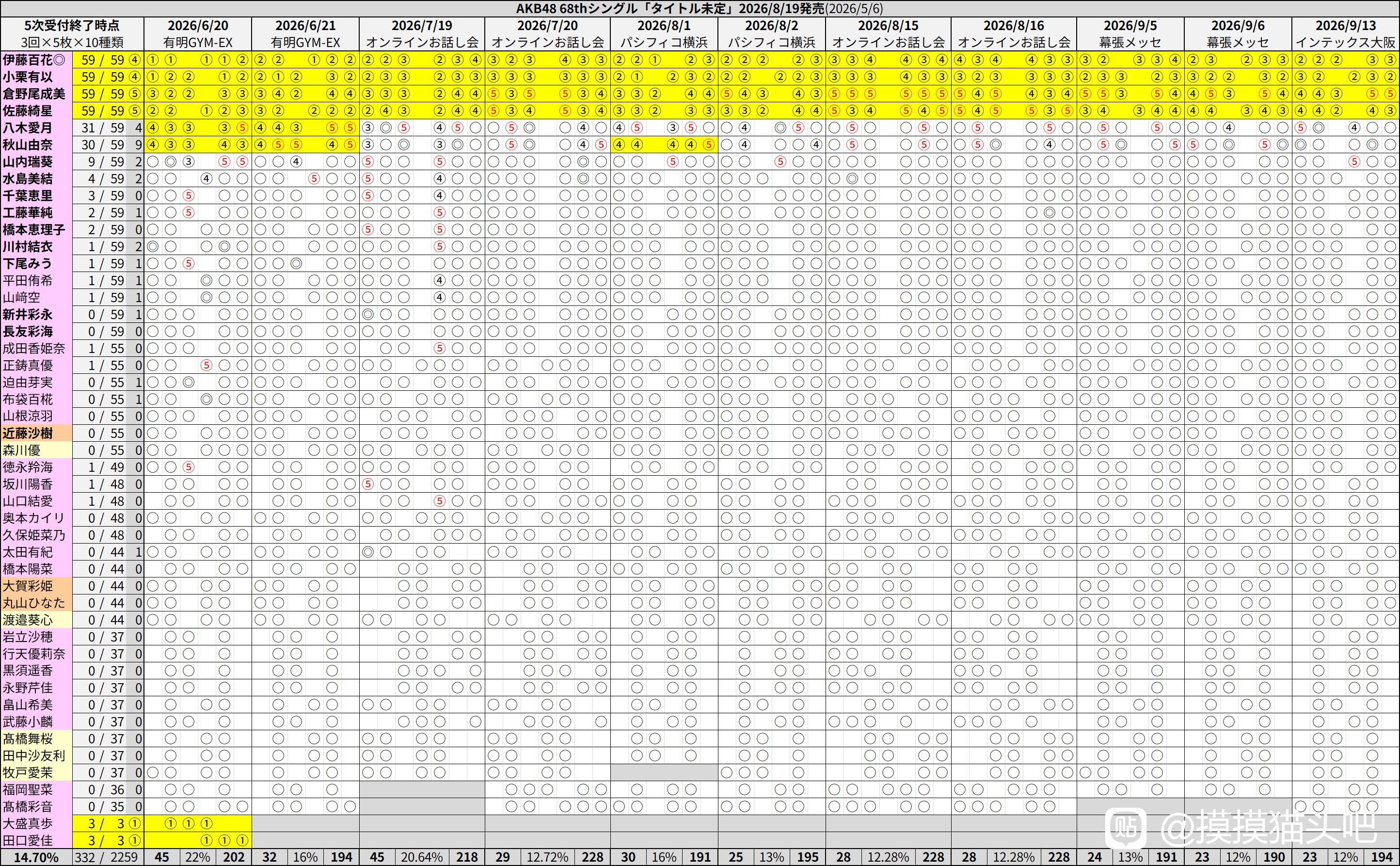The image size is (1400, 866).
Task: Click the 195 total in the bottom row
Action: point(807,857)
